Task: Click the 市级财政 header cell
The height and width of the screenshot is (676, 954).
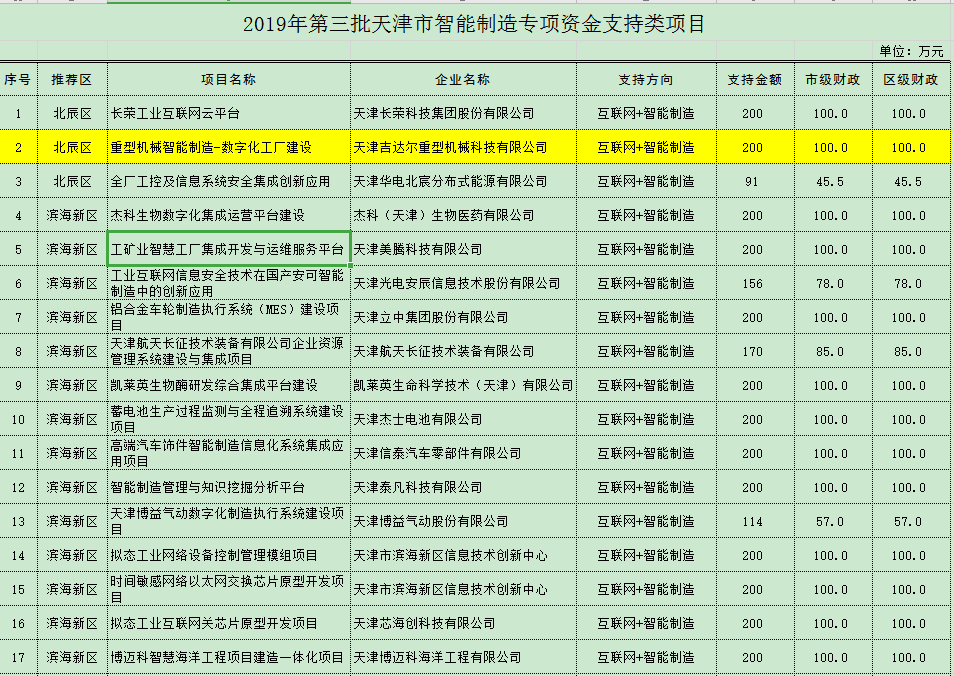Action: [x=832, y=79]
